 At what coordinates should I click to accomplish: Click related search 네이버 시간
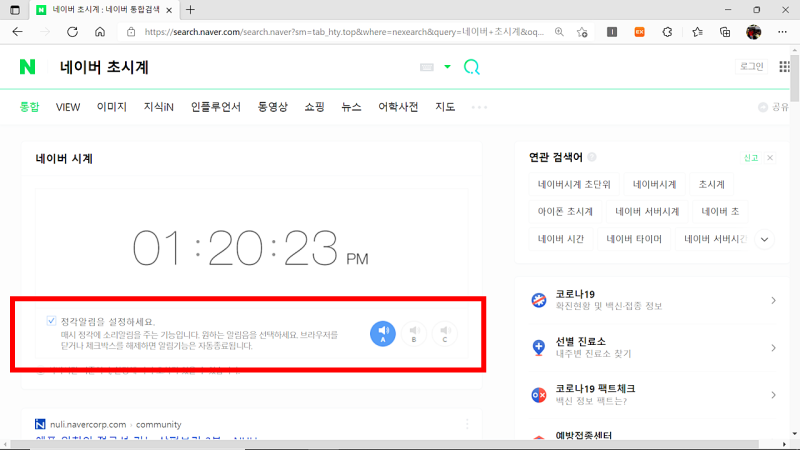point(561,239)
